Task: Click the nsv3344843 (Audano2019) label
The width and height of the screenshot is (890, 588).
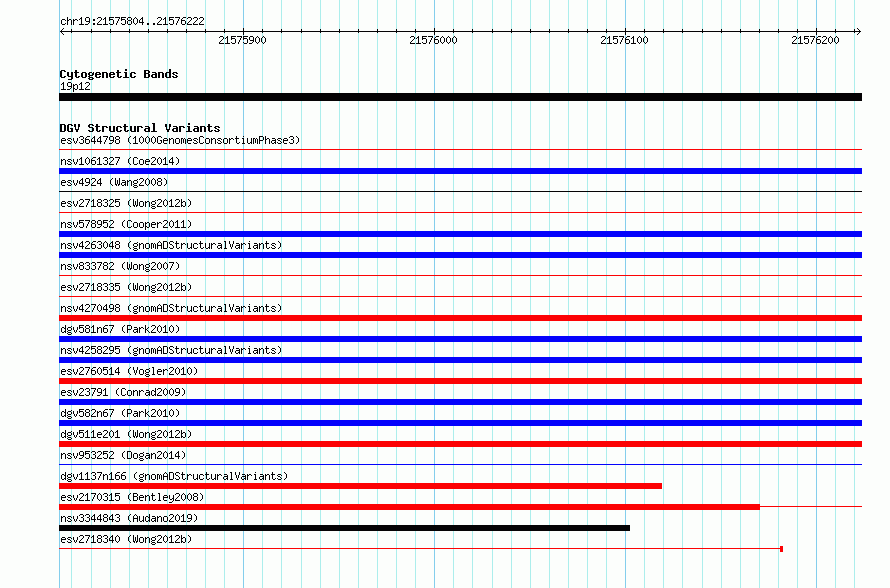Action: tap(129, 518)
